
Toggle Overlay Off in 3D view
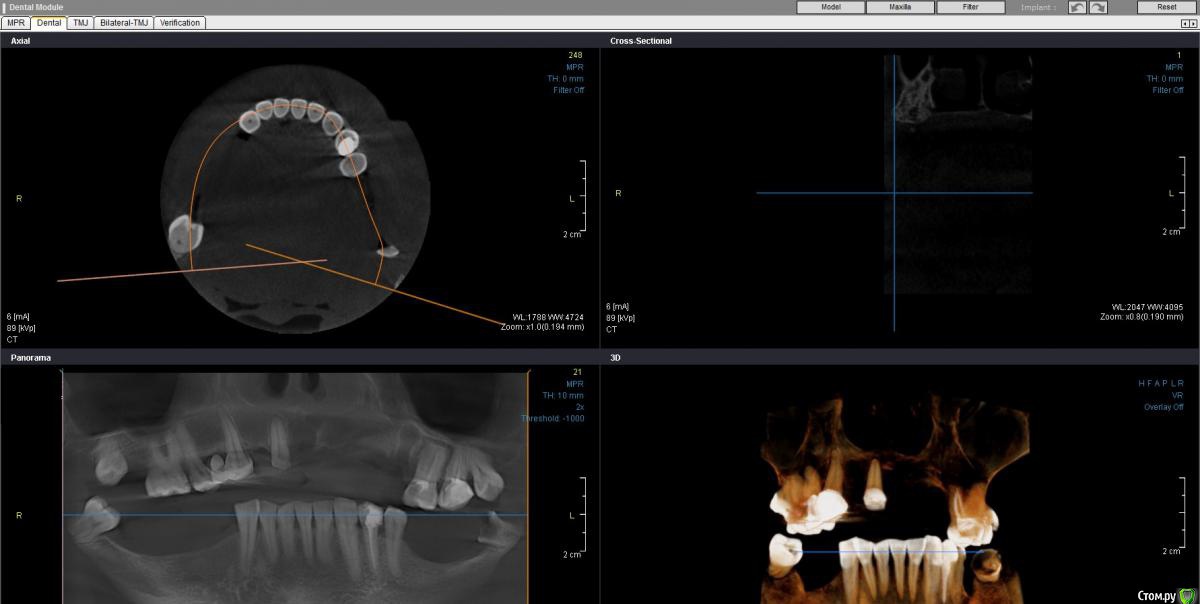1163,407
